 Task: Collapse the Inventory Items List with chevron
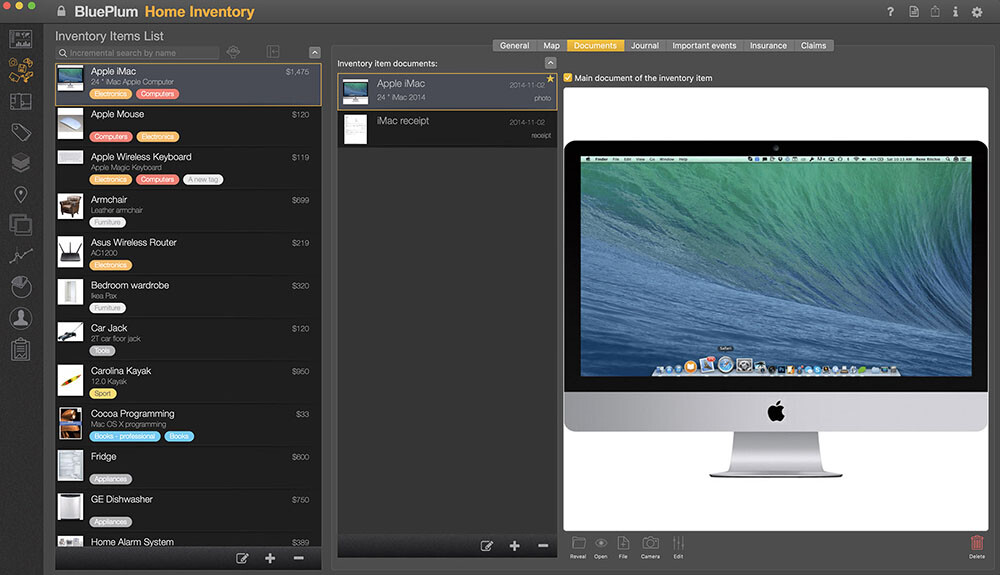(x=314, y=52)
